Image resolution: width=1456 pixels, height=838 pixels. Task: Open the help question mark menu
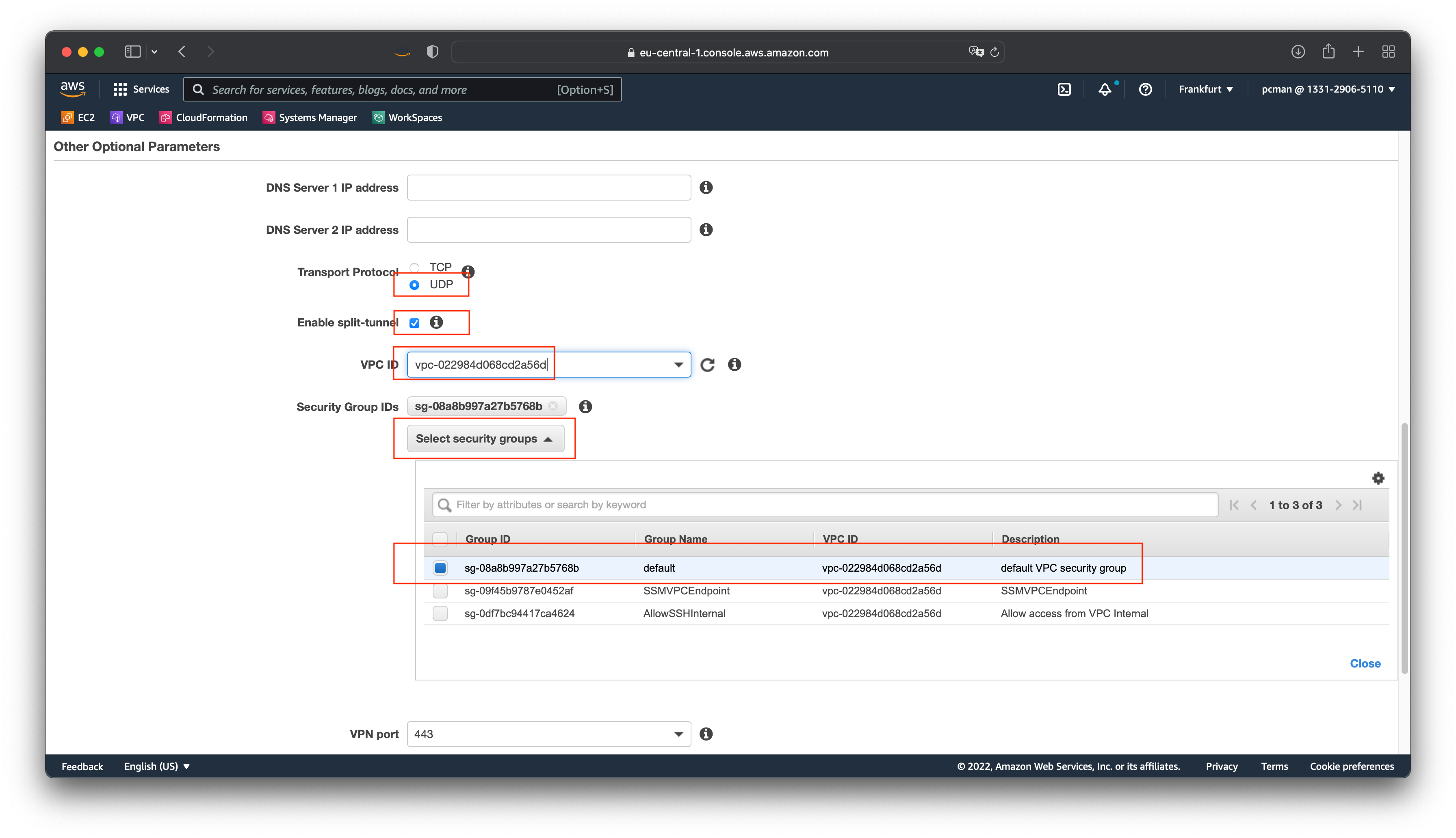[x=1144, y=89]
